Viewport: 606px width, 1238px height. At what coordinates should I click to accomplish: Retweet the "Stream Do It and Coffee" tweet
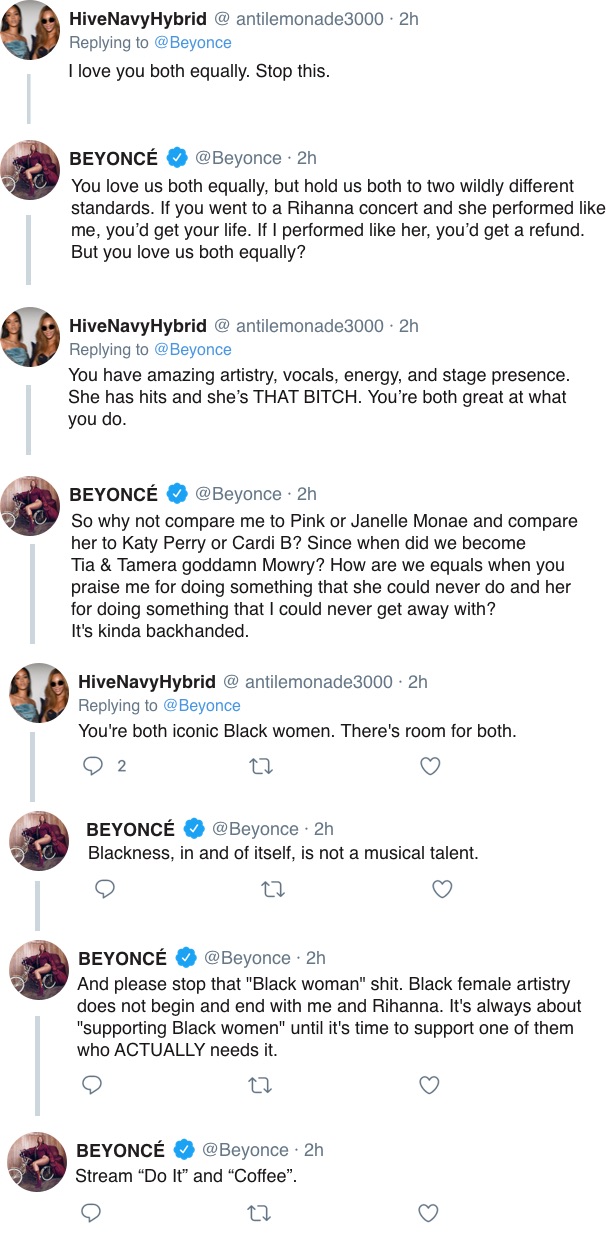[261, 1213]
